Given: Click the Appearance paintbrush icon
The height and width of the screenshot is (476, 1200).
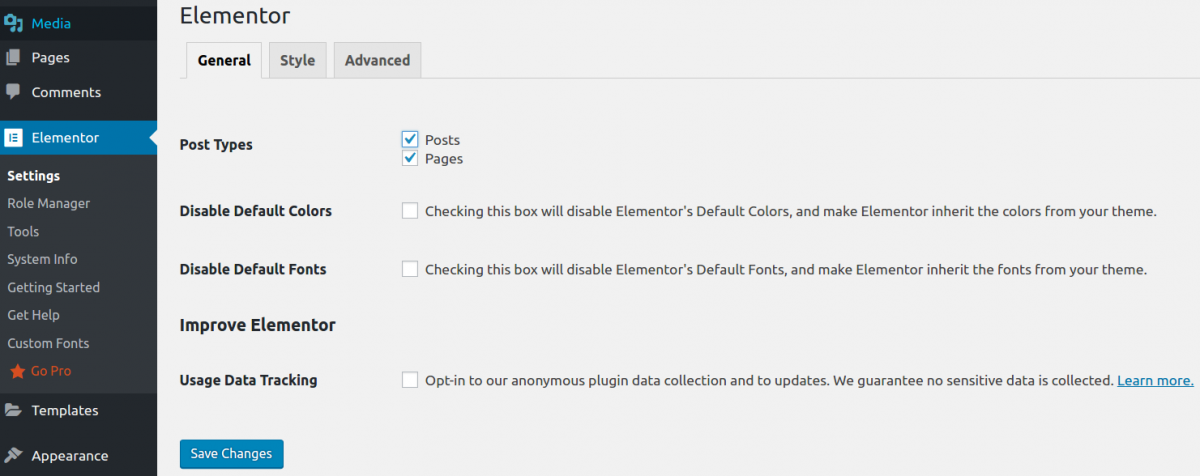Looking at the screenshot, I should [x=13, y=455].
